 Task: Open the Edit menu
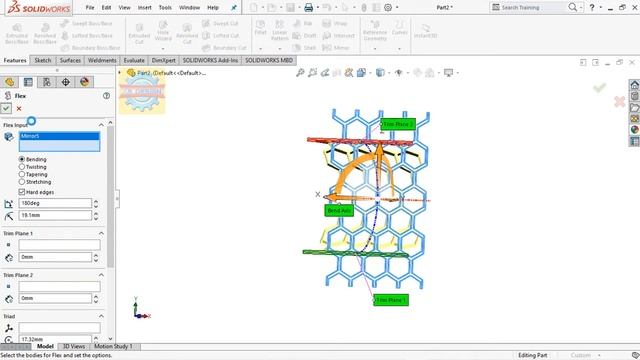pyautogui.click(x=107, y=7)
